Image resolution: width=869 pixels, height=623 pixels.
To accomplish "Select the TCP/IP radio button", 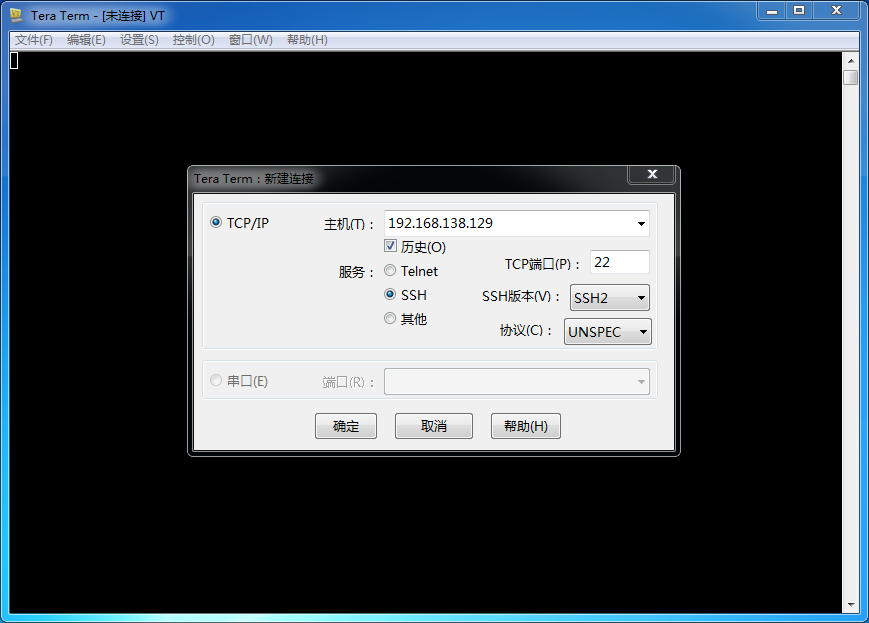I will click(x=216, y=222).
